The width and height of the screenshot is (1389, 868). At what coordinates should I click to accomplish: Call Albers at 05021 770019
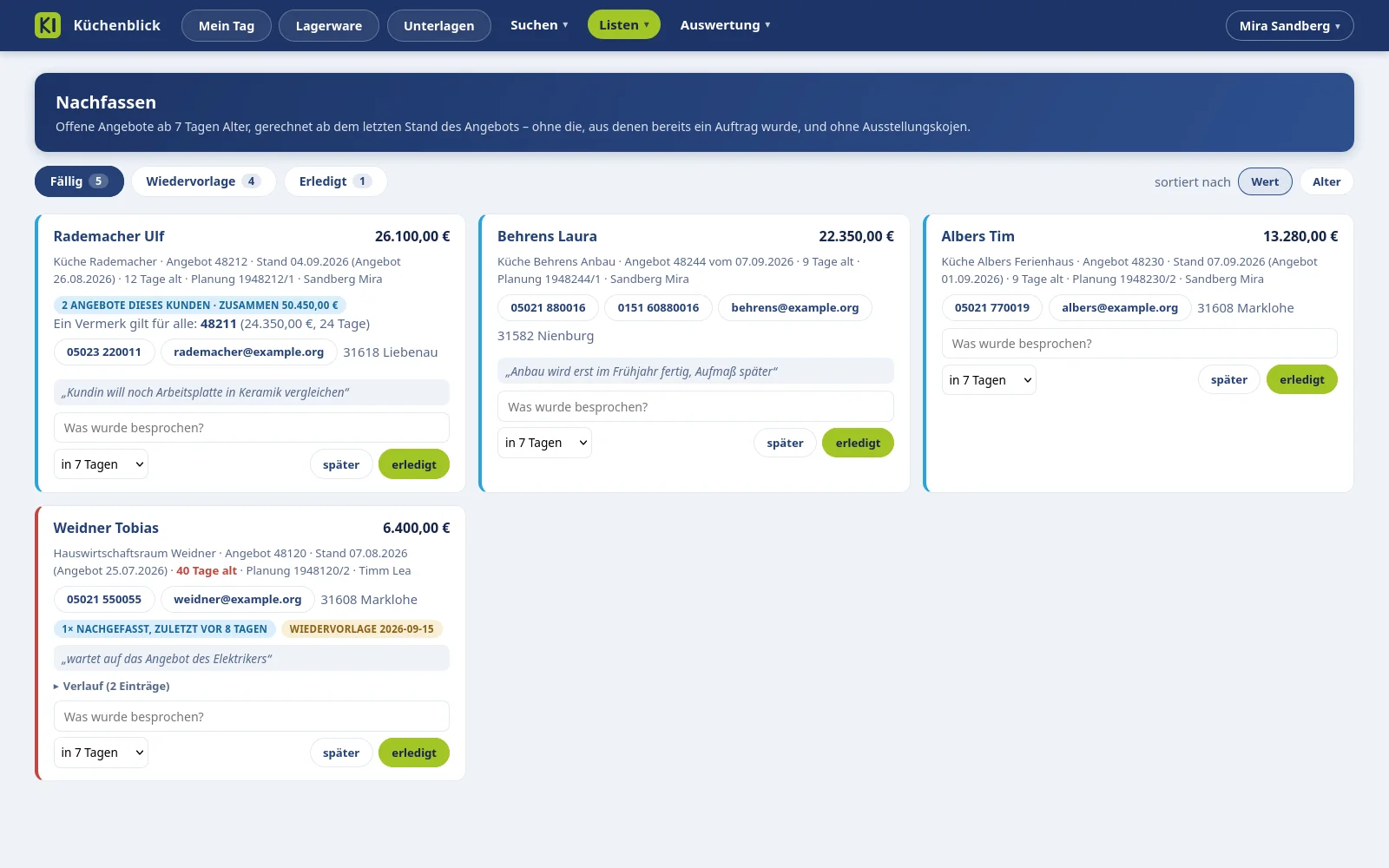tap(992, 308)
